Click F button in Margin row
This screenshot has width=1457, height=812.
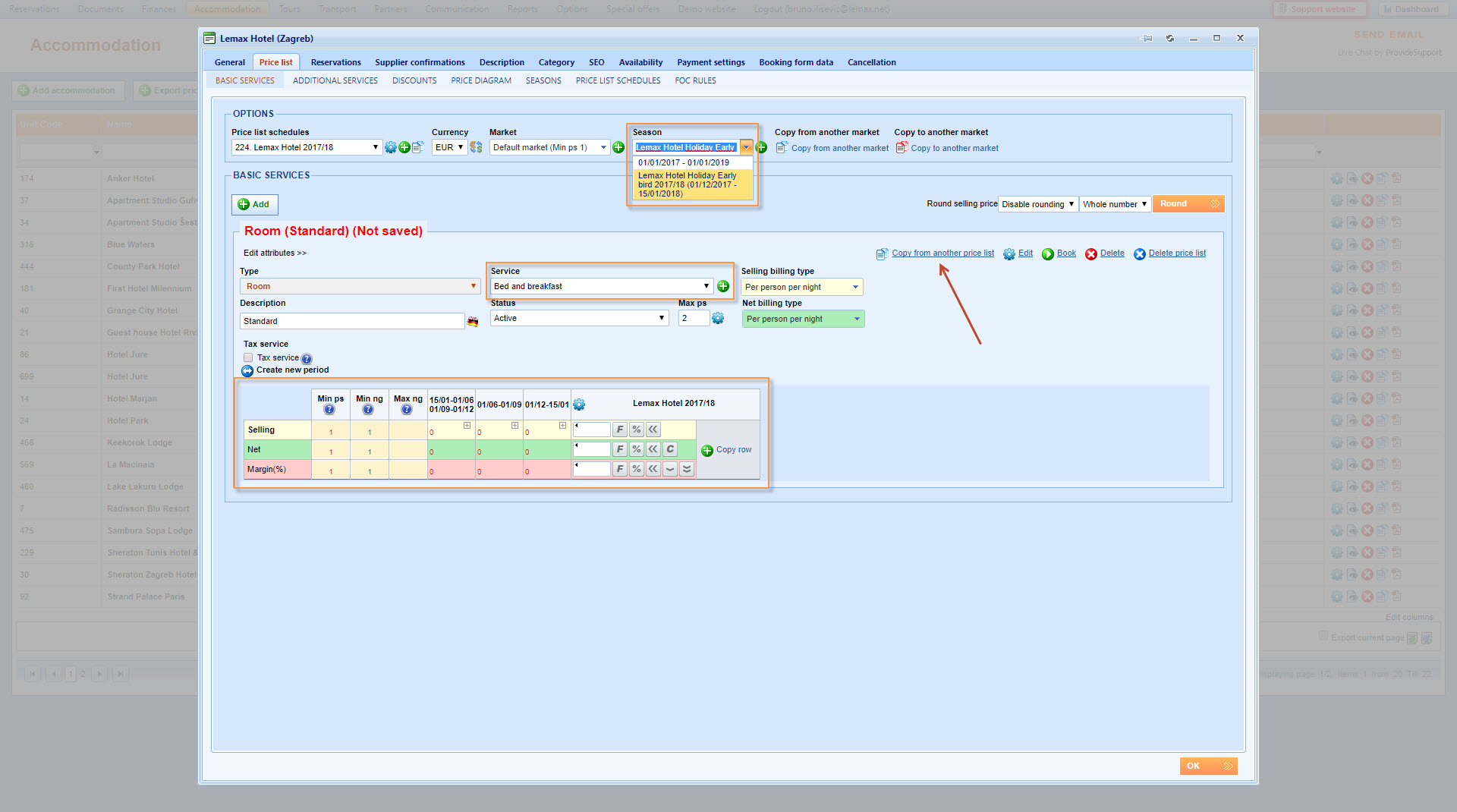(x=620, y=469)
